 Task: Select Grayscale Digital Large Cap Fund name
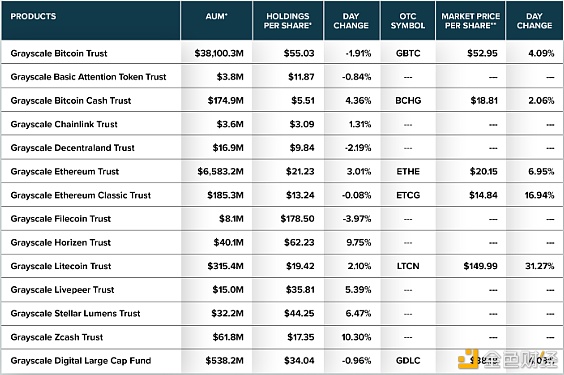coord(81,361)
